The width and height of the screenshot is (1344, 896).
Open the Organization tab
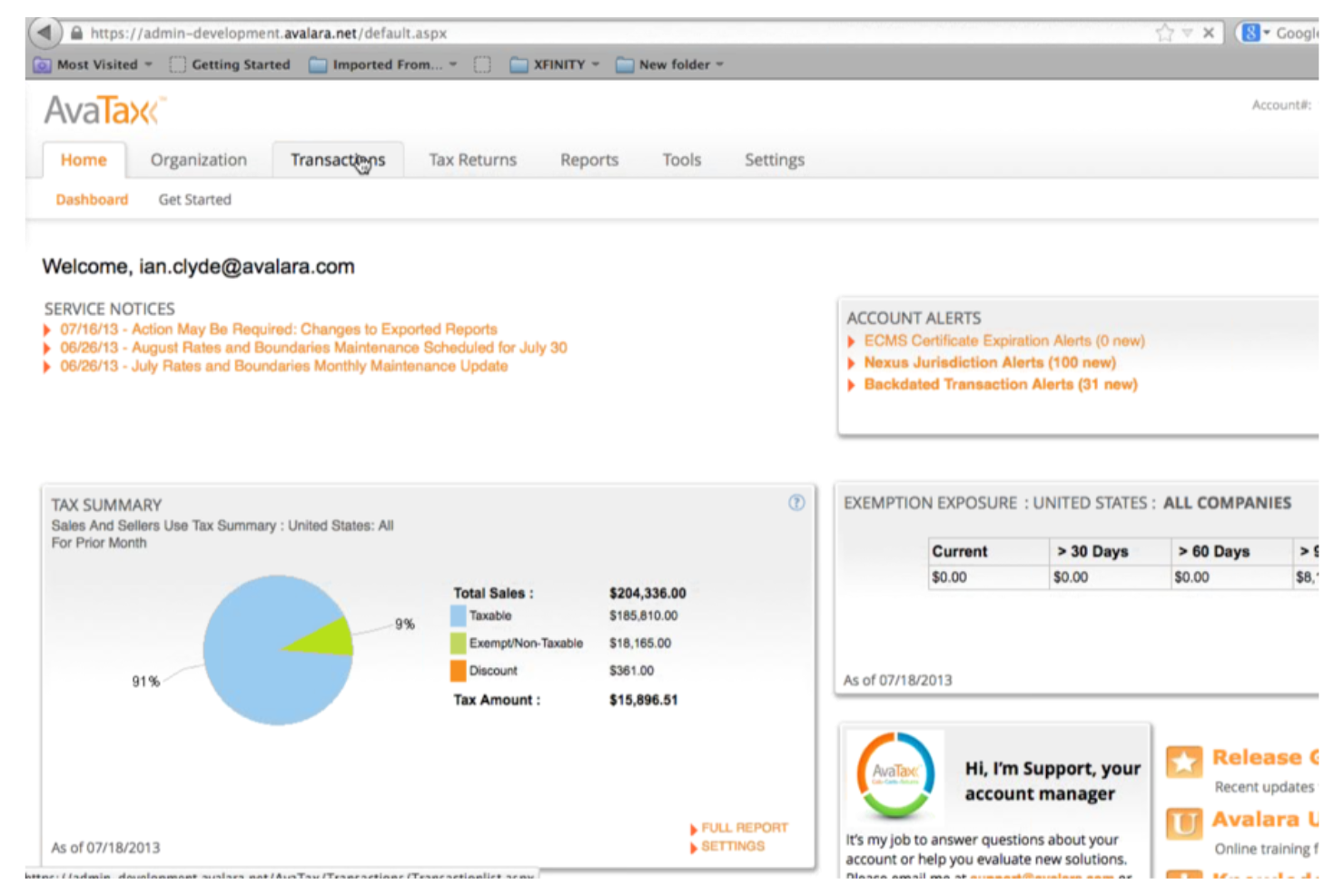[198, 160]
